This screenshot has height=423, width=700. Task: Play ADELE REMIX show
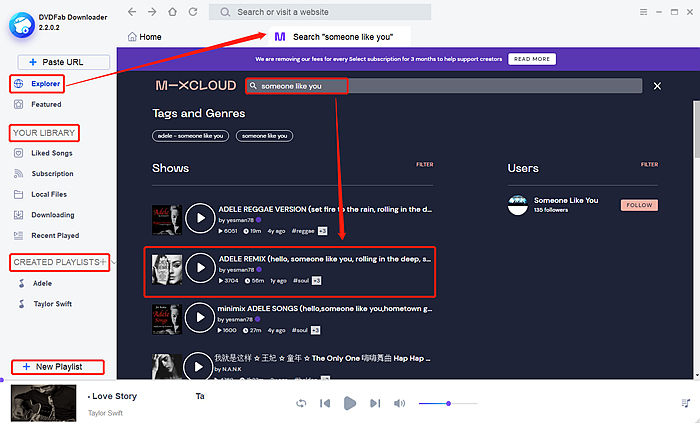200,268
